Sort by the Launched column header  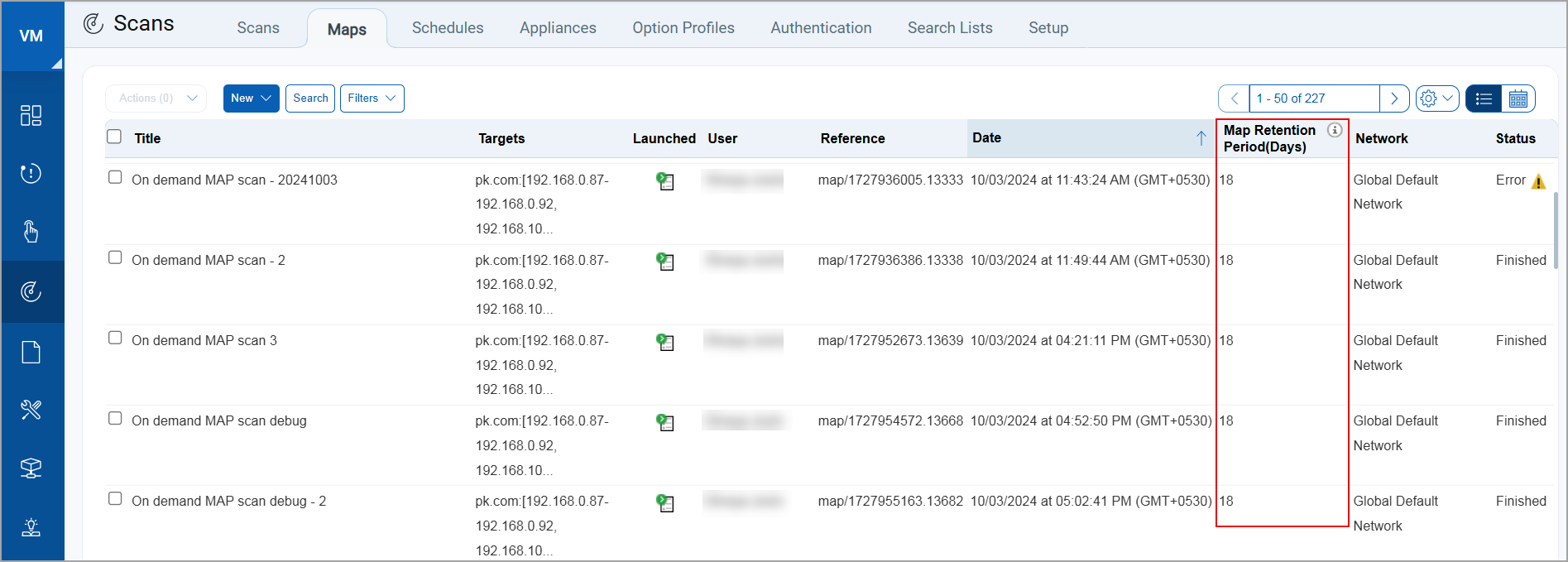click(x=664, y=139)
